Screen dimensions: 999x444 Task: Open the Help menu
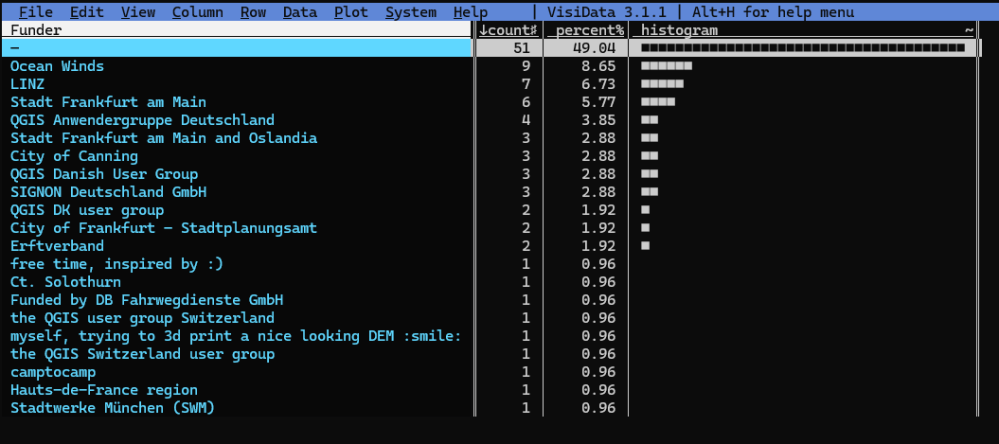click(470, 12)
